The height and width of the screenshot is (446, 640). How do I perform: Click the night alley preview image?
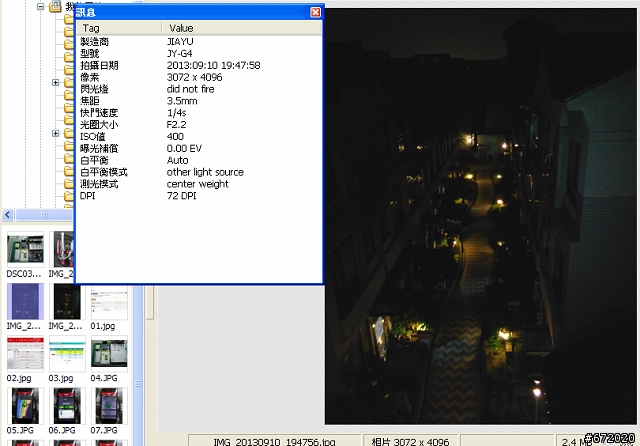click(480, 216)
